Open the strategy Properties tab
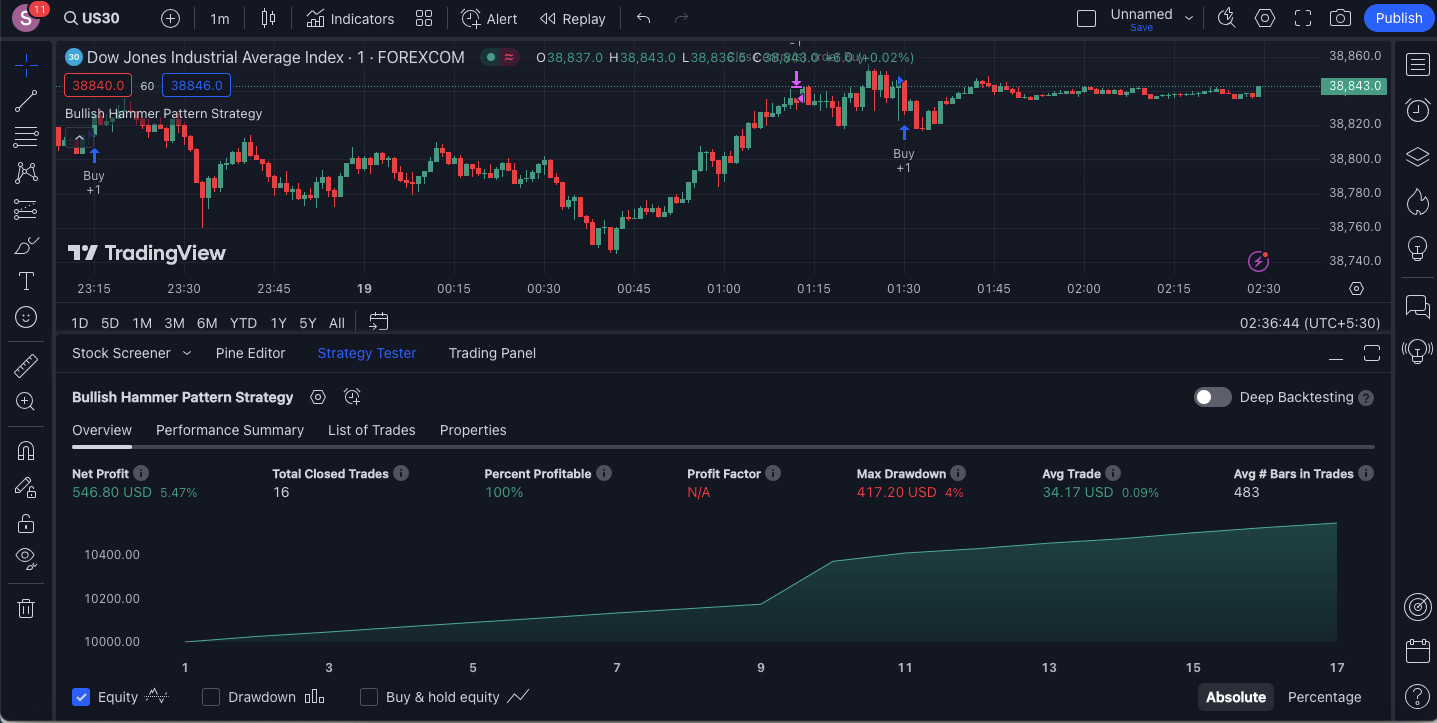The image size is (1437, 723). tap(473, 430)
